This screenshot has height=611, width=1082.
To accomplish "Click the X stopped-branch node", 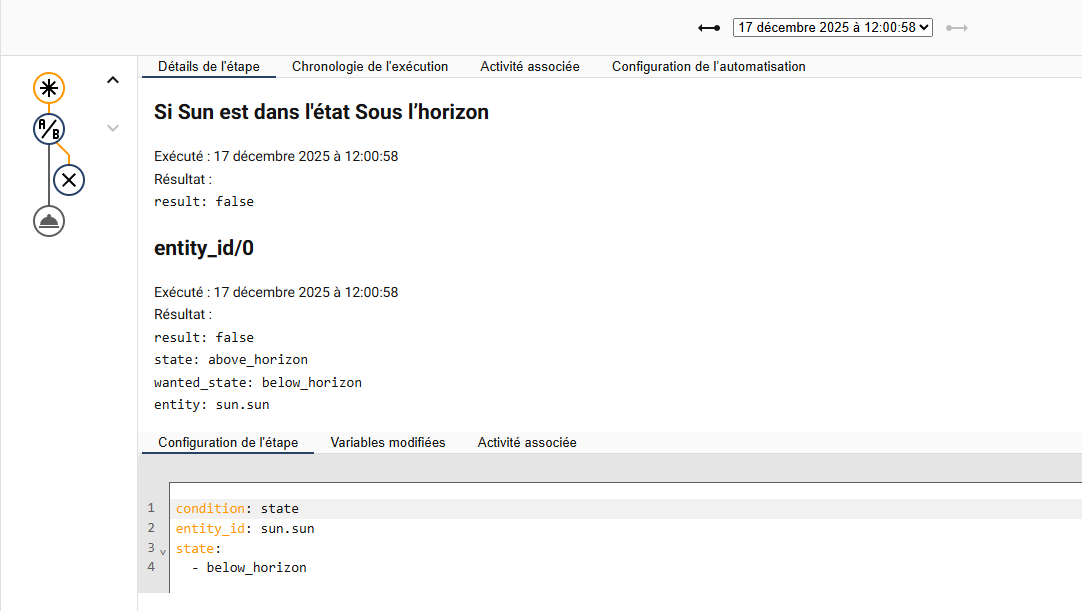I will coord(69,180).
